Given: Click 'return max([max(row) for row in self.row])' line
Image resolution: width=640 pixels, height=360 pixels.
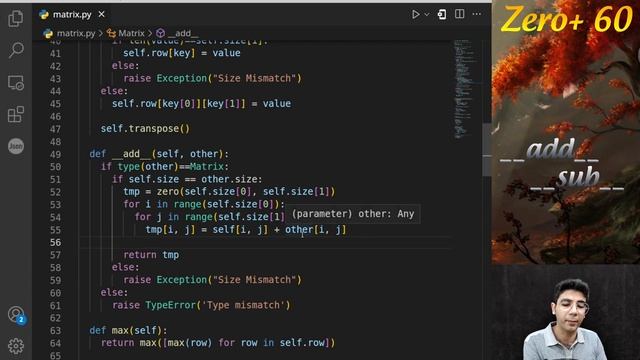Looking at the screenshot, I should tap(218, 343).
